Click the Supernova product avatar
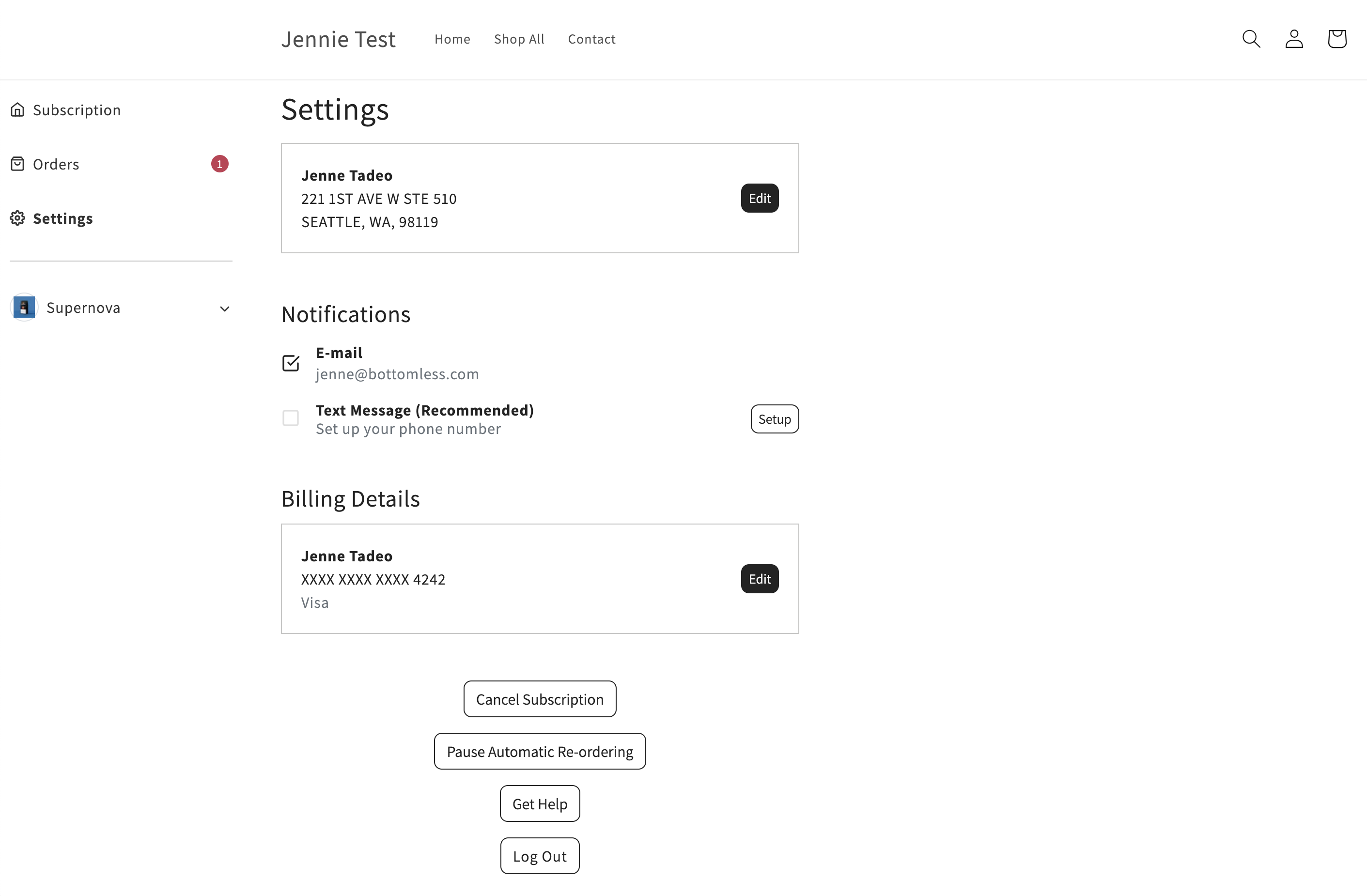Viewport: 1367px width, 896px height. [24, 308]
